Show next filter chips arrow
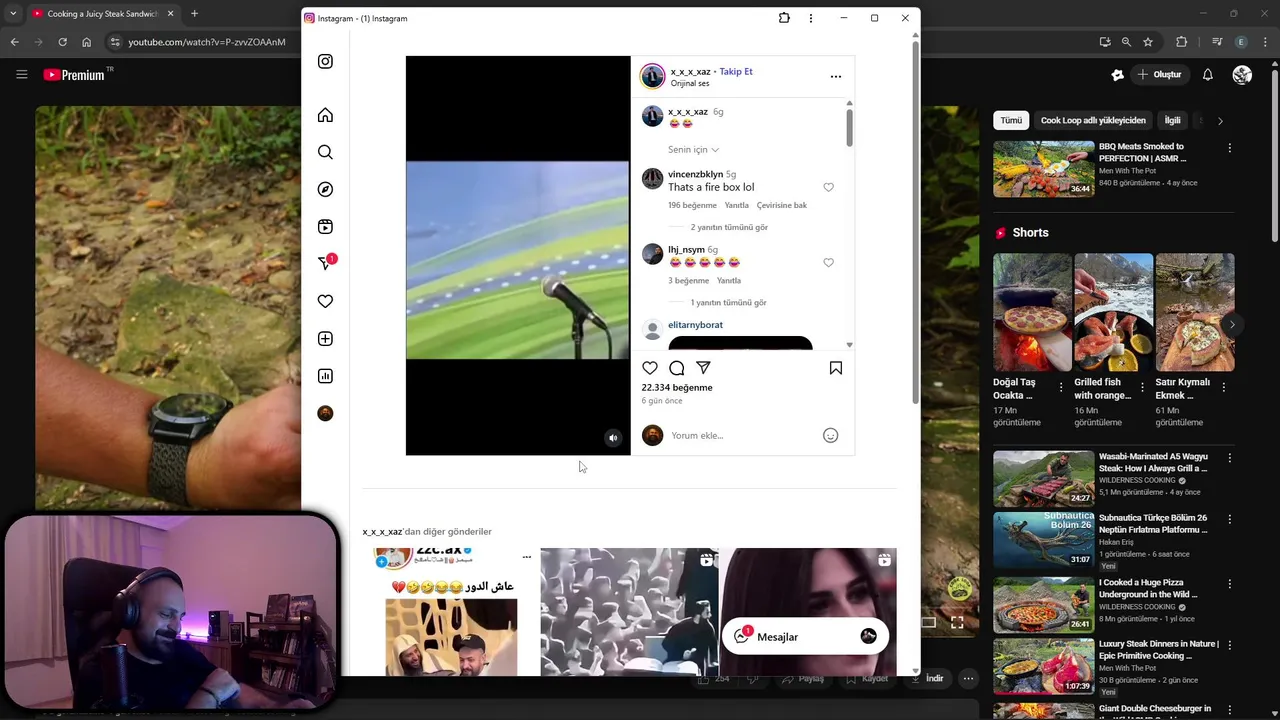Viewport: 1280px width, 720px height. (1220, 120)
